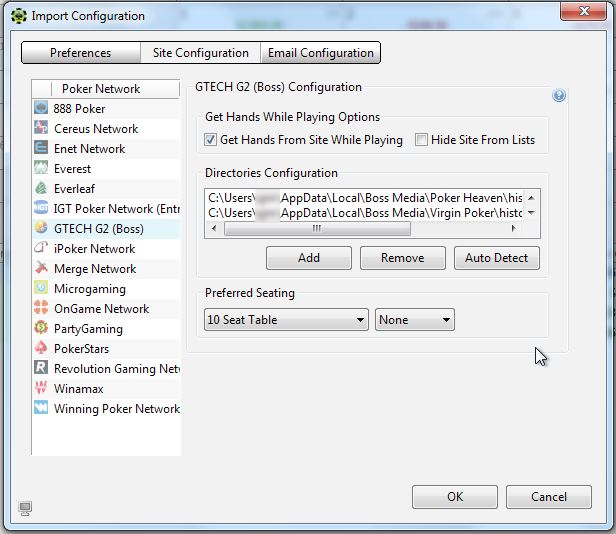The image size is (616, 534).
Task: Select Everleaf in the network list
Action: (x=106, y=189)
